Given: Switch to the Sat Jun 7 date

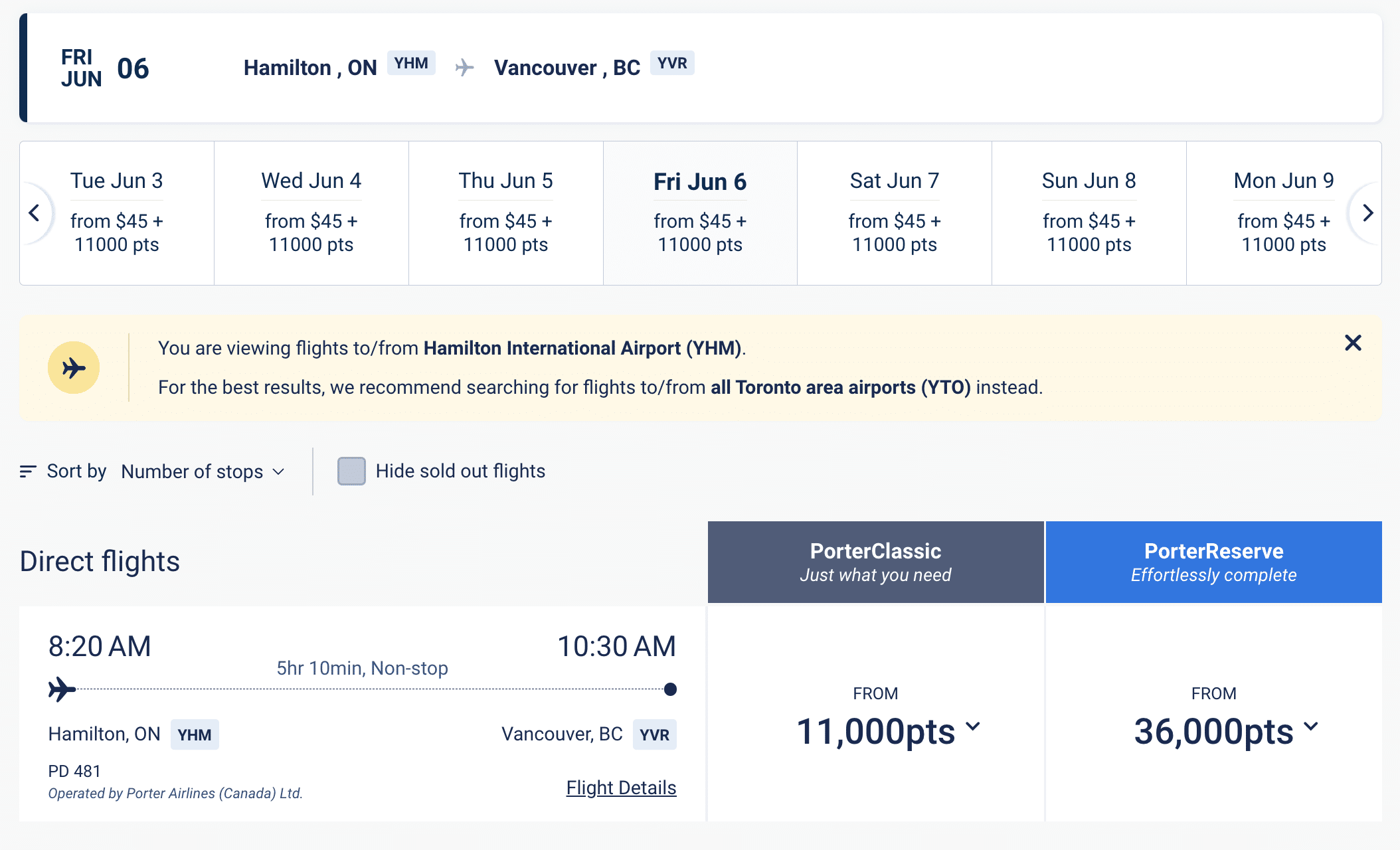Looking at the screenshot, I should pyautogui.click(x=894, y=213).
